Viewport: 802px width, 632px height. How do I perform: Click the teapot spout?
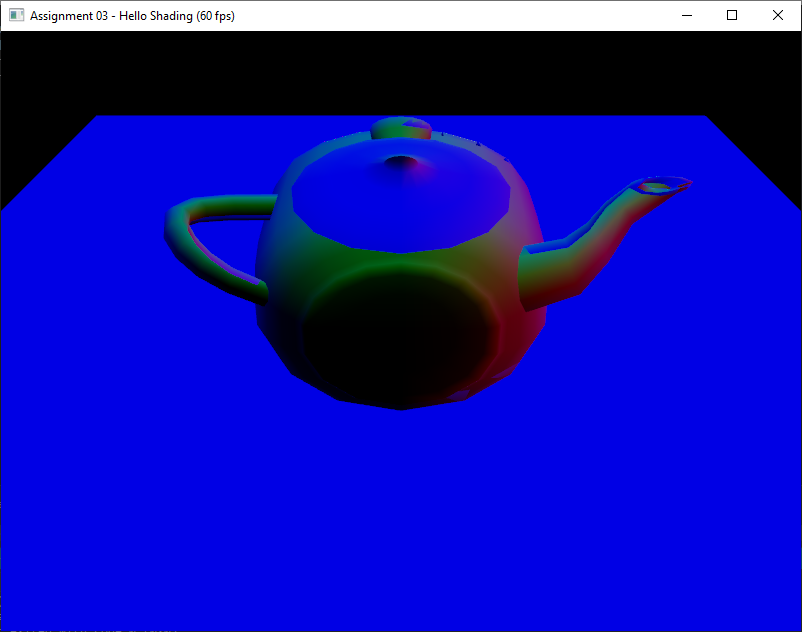coord(605,243)
